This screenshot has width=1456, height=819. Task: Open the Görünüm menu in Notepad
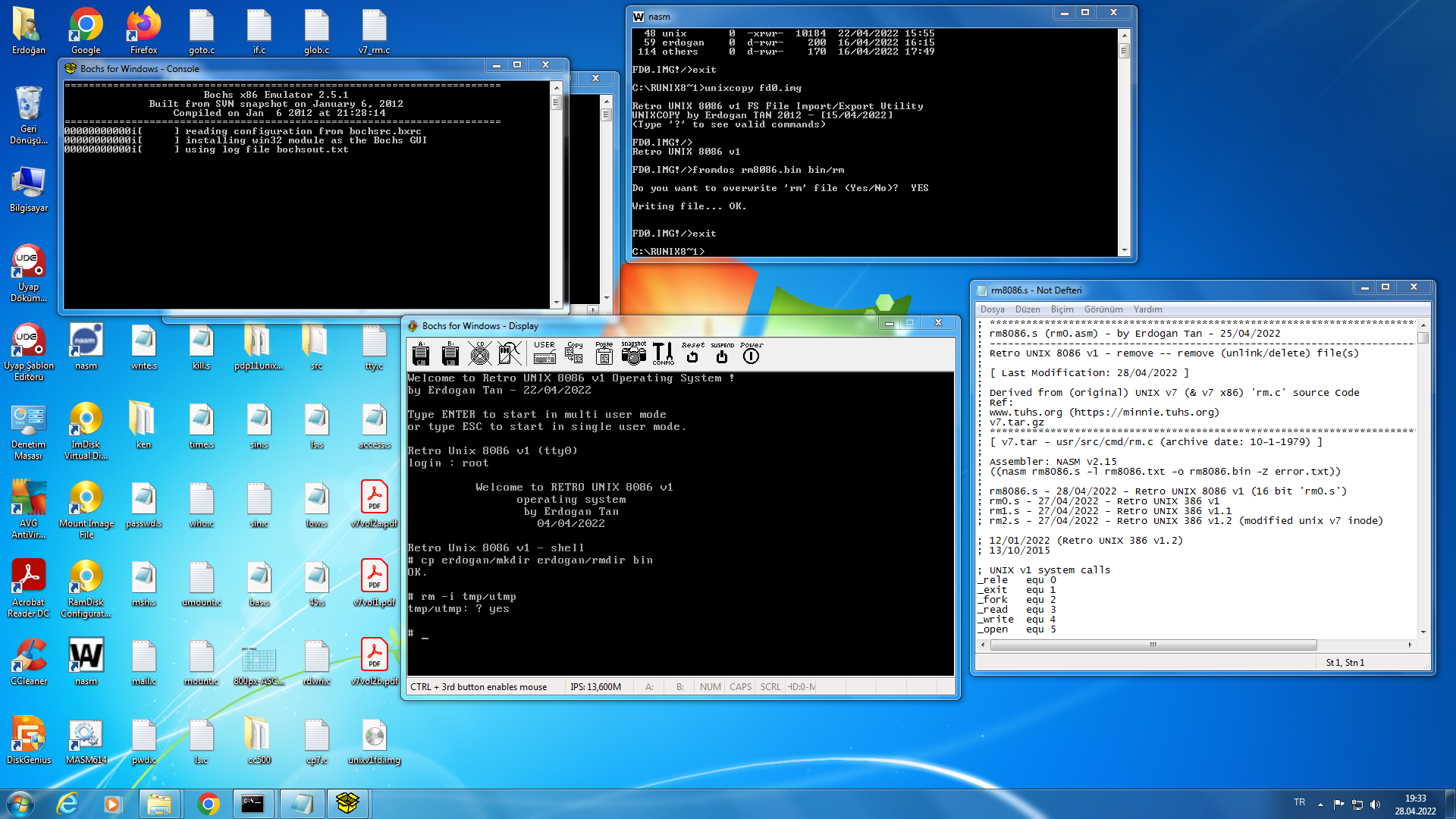tap(1103, 309)
